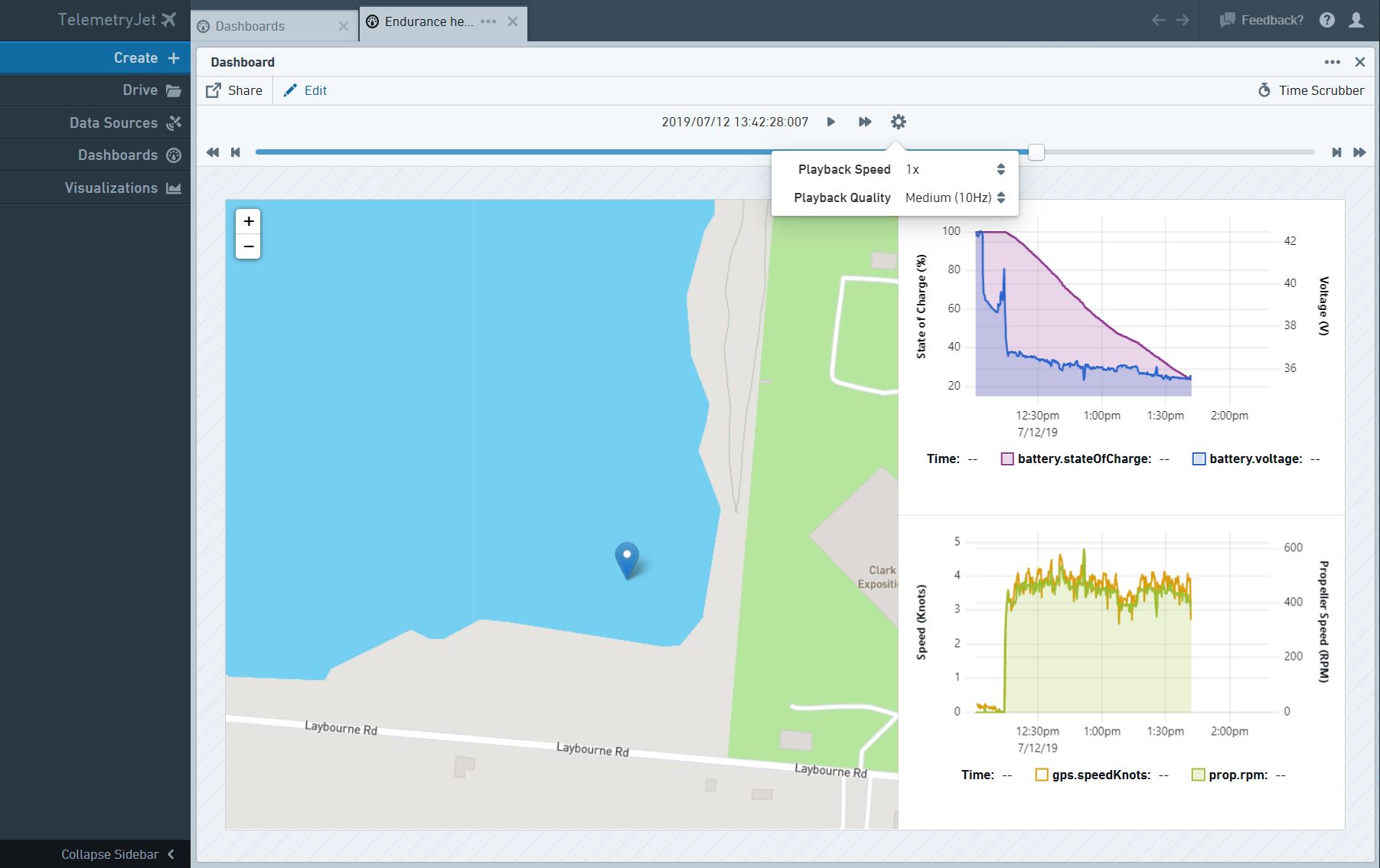Click the fast-forward playback icon
Image resolution: width=1380 pixels, height=868 pixels.
coord(865,122)
